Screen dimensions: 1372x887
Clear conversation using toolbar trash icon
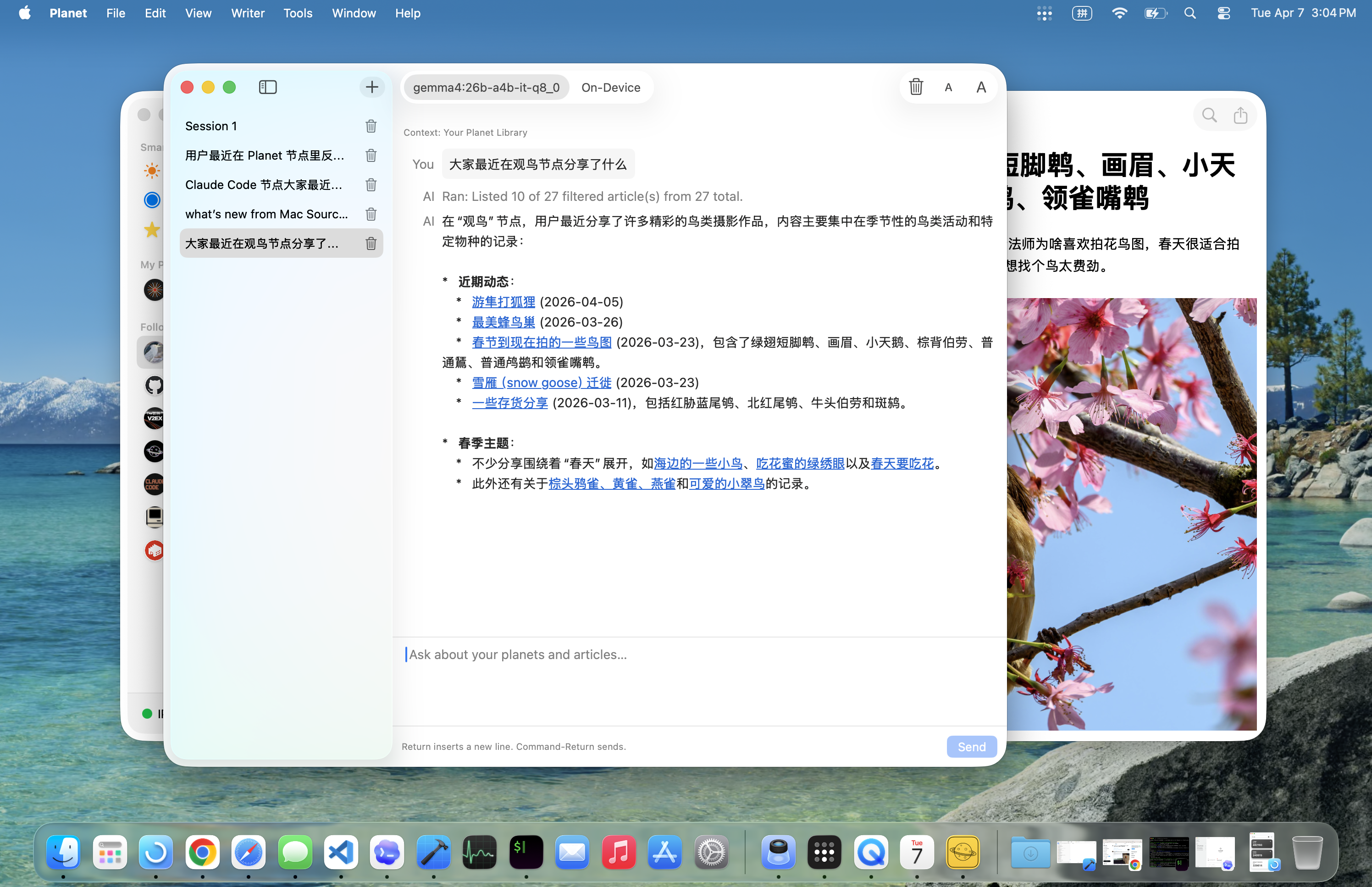pyautogui.click(x=915, y=87)
